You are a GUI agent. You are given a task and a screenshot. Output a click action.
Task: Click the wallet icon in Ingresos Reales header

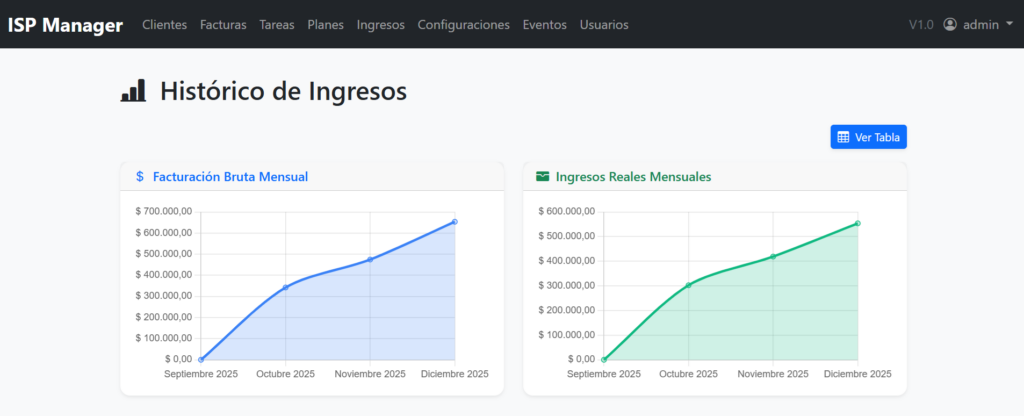(543, 176)
